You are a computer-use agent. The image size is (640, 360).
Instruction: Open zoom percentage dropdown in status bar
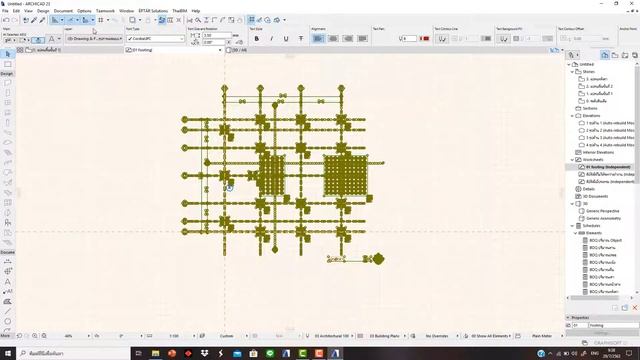point(89,336)
